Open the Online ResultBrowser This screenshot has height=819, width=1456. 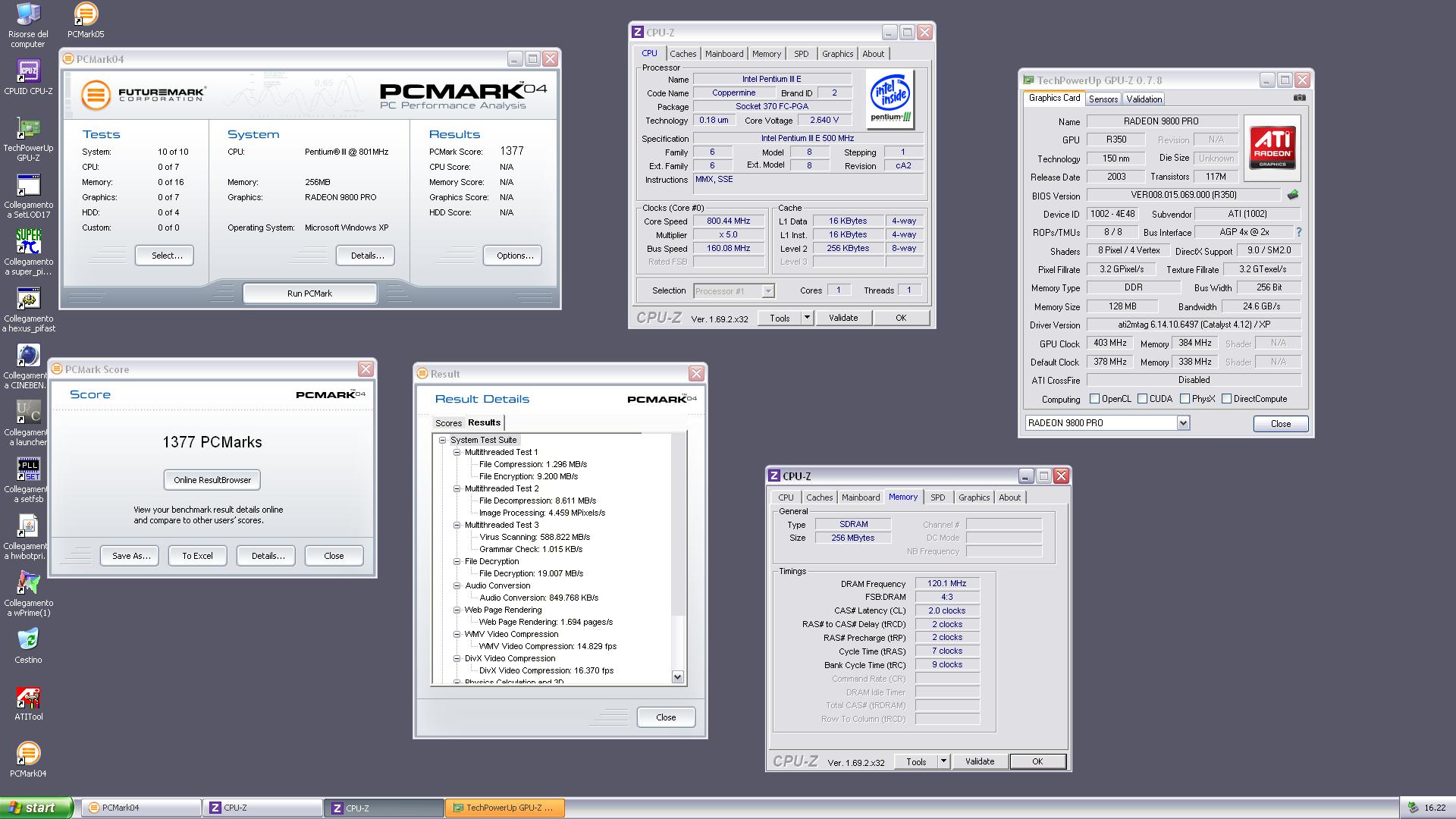coord(212,480)
